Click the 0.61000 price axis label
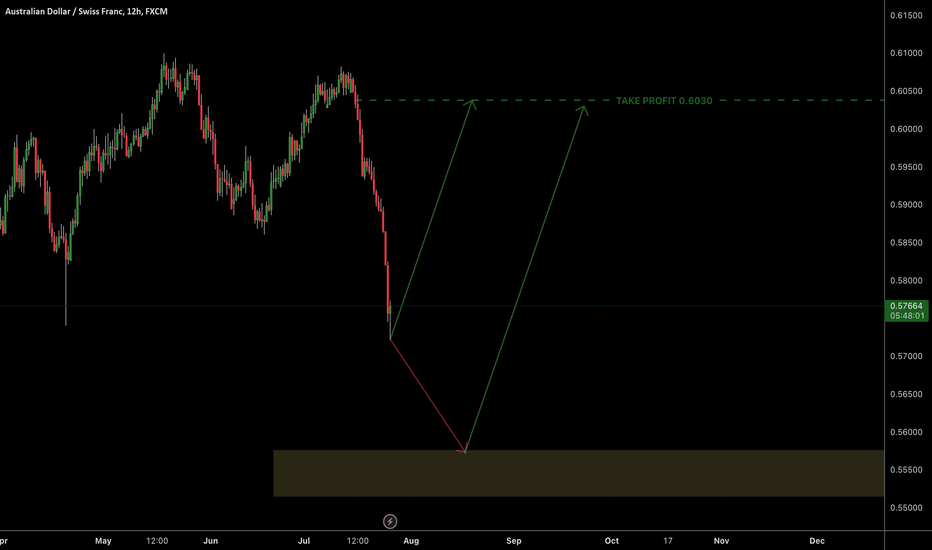 [906, 53]
